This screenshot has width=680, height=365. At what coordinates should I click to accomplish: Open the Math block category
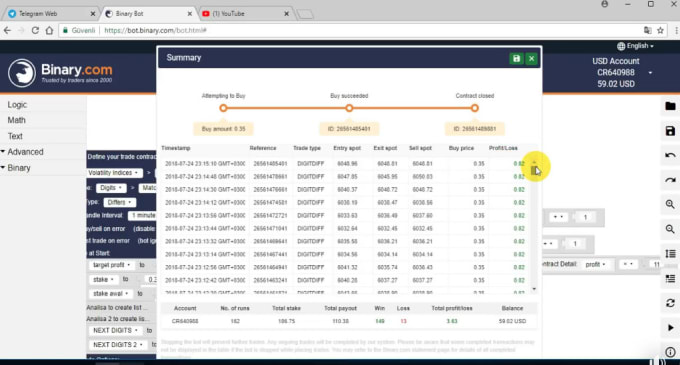pos(16,120)
